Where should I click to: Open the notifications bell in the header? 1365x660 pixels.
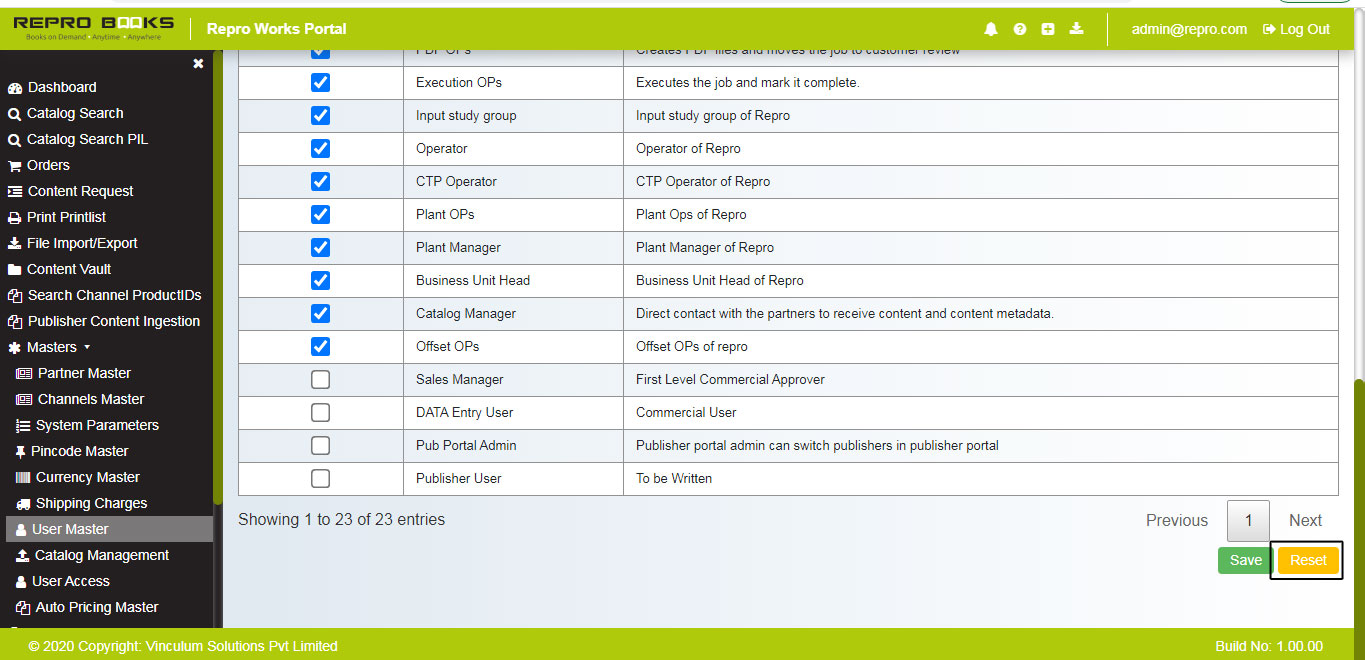[x=991, y=29]
